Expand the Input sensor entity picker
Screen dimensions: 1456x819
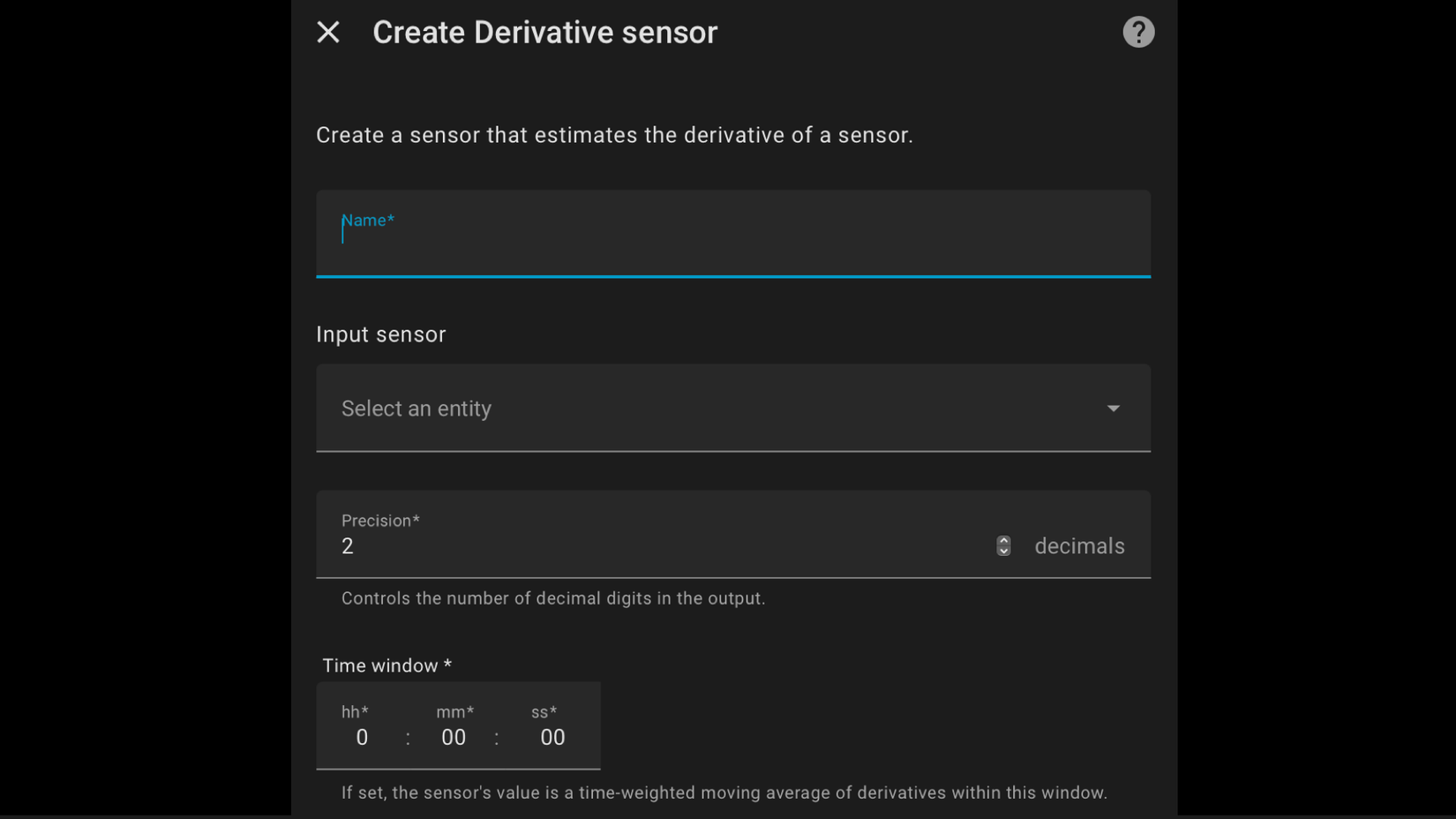(x=732, y=408)
